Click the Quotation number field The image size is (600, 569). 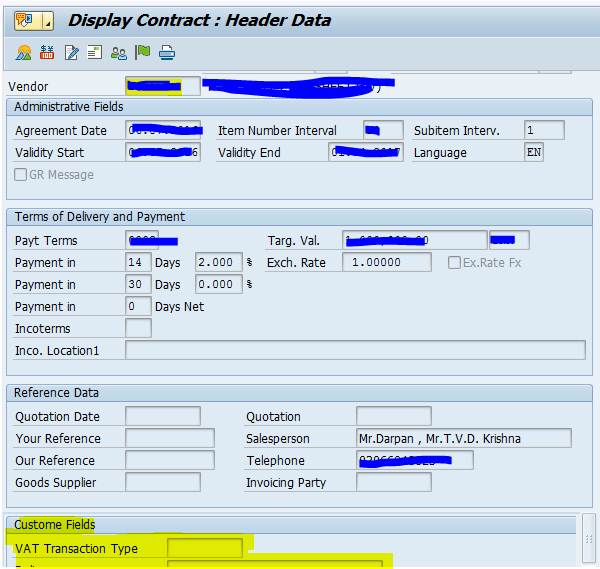(394, 416)
